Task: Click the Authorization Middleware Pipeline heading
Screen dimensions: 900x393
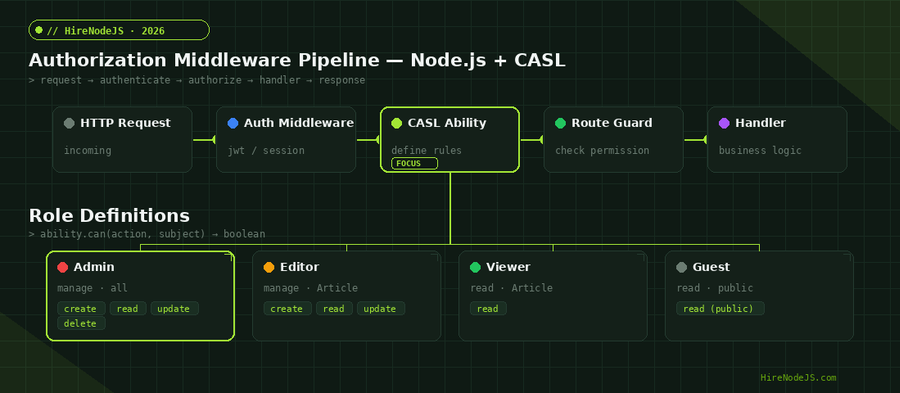Action: tap(297, 61)
